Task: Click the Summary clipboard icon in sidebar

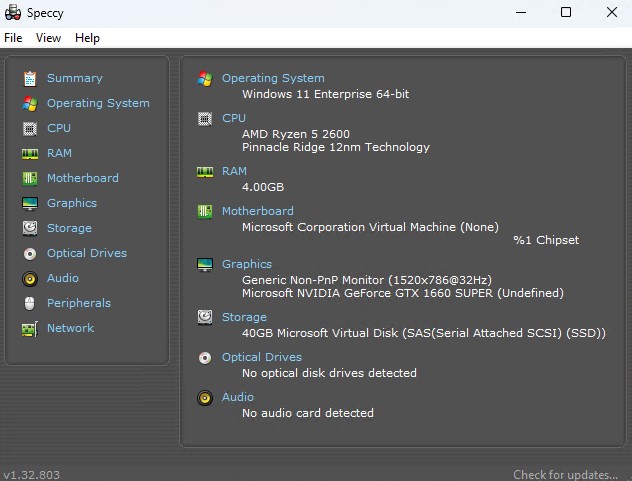Action: click(30, 79)
